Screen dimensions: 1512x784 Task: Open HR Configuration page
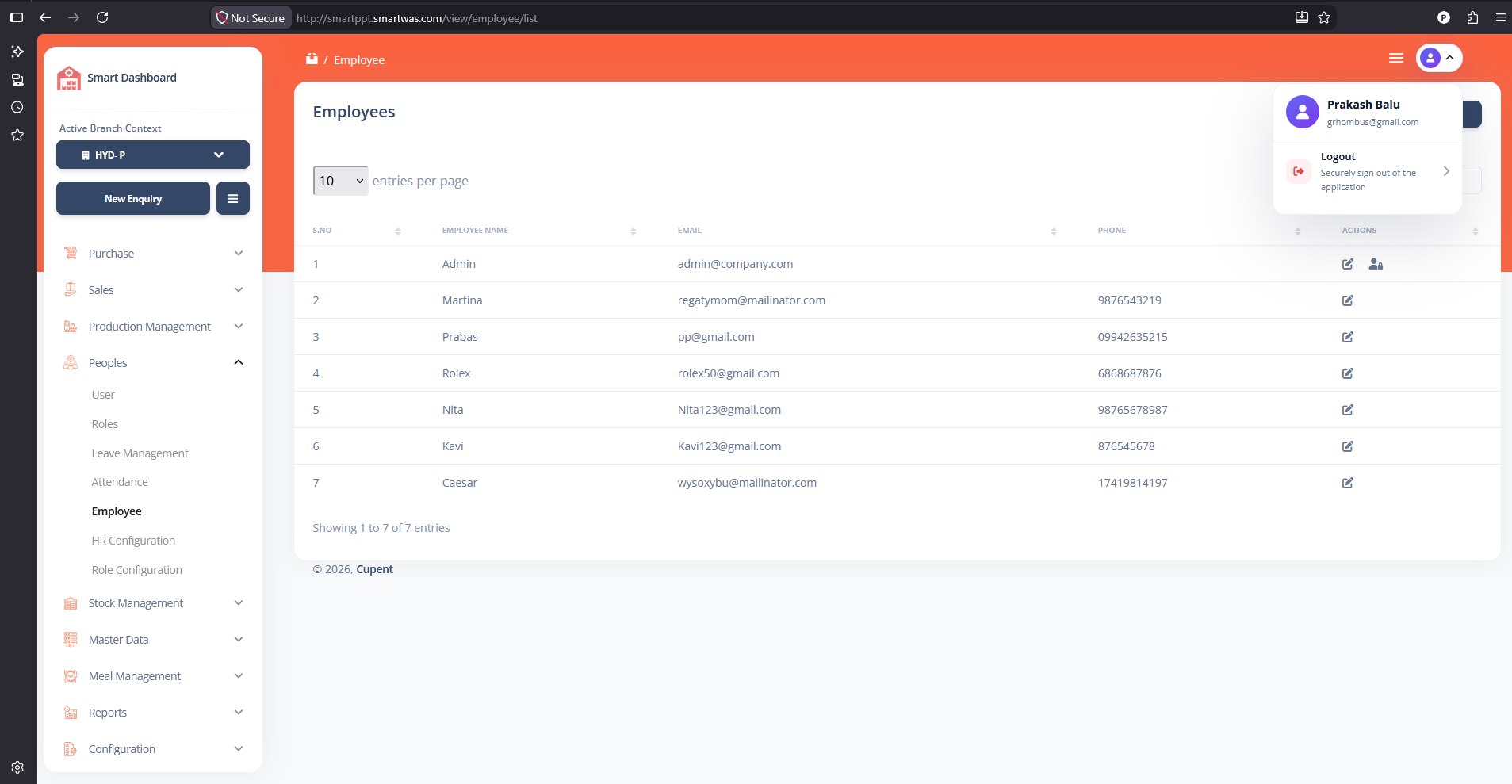[133, 541]
